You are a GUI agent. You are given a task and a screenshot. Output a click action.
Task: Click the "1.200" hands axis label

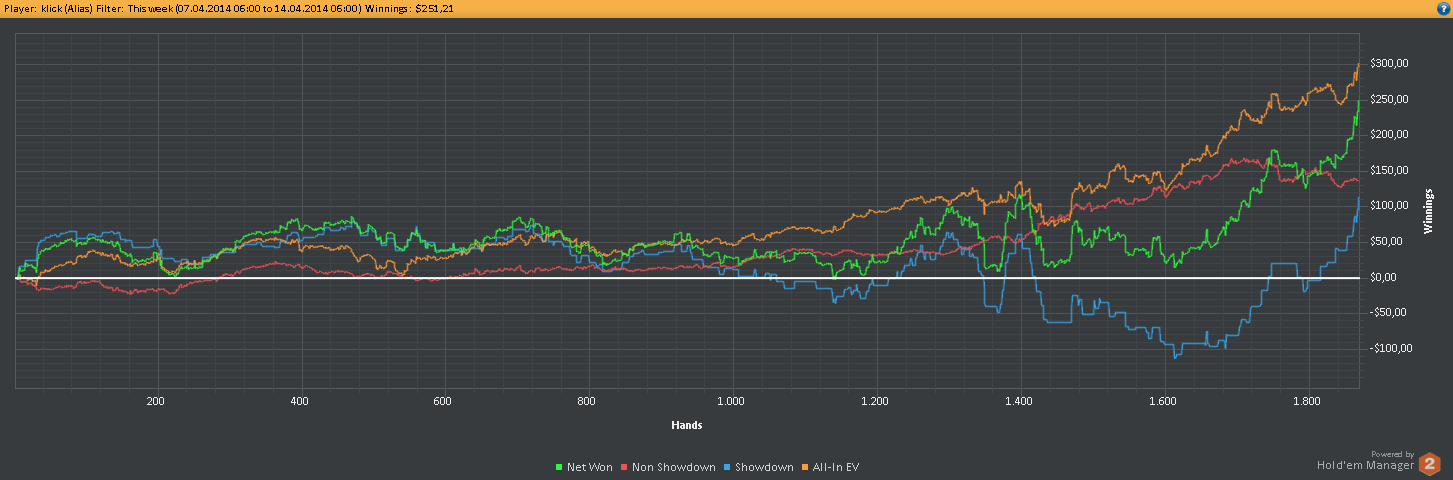tap(876, 401)
